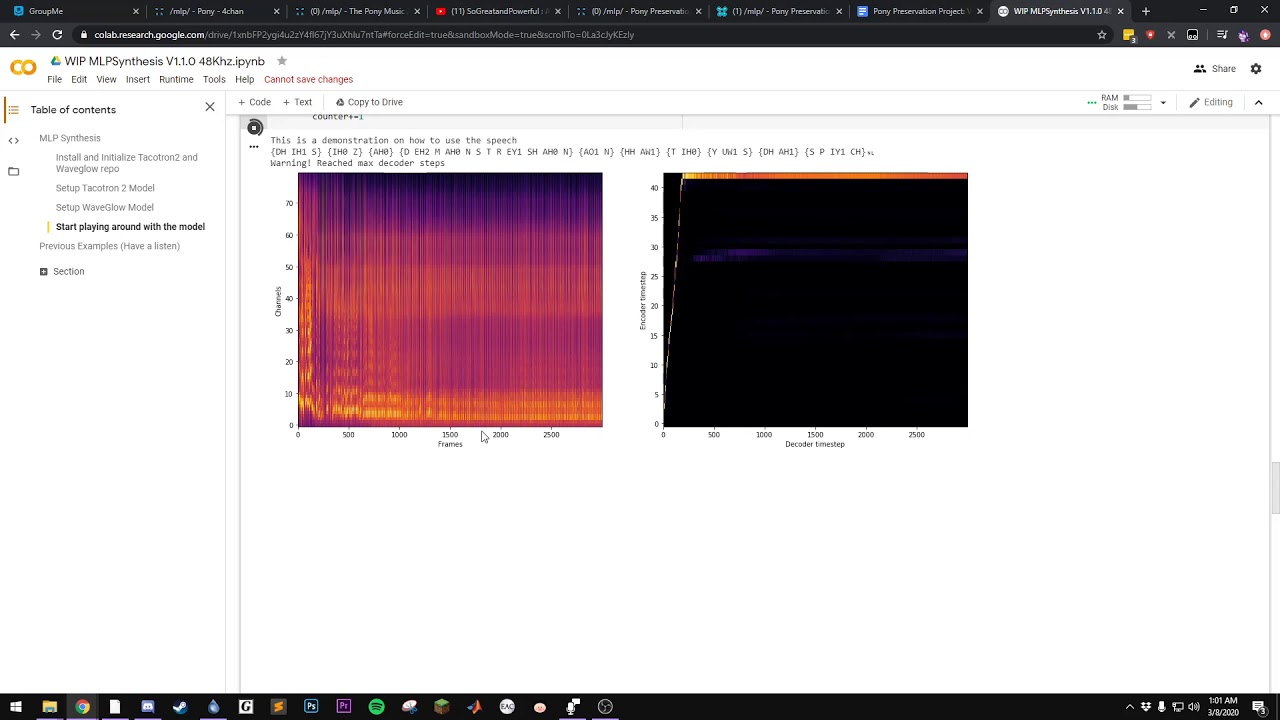Viewport: 1280px width, 720px height.
Task: Collapse the notebook header chevron
Action: pos(1258,102)
